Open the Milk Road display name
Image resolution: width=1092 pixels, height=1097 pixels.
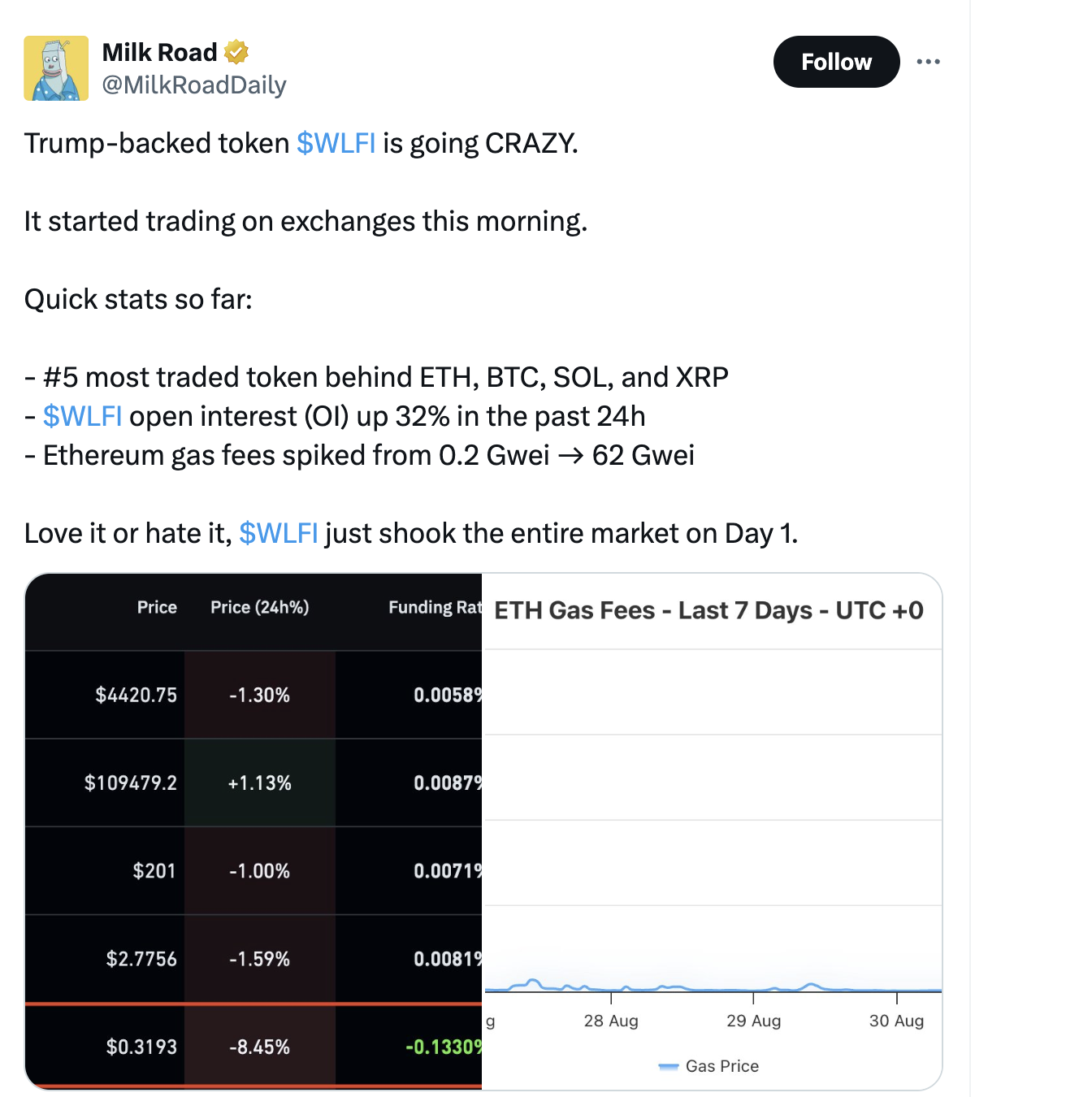coord(159,52)
